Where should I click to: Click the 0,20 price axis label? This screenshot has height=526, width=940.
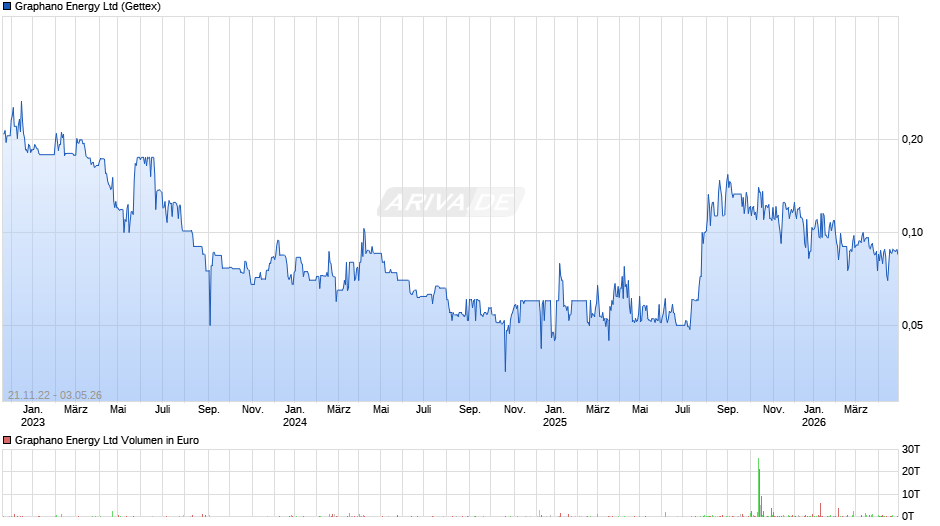coord(912,139)
